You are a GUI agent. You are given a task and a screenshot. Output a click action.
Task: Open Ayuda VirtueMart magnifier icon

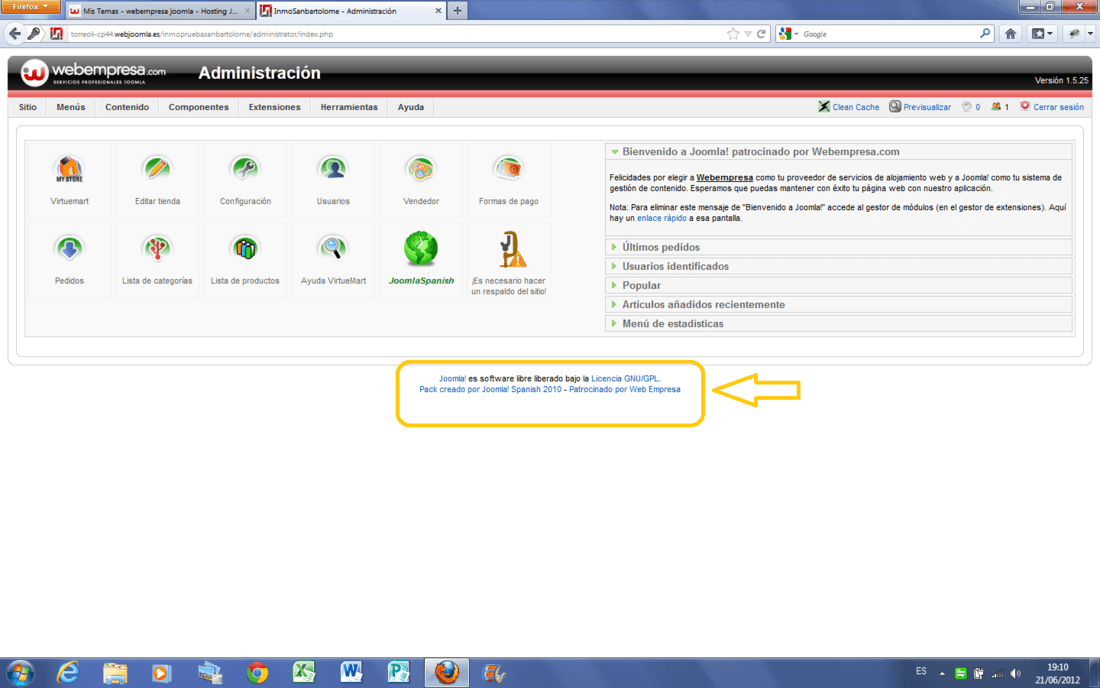pyautogui.click(x=333, y=248)
